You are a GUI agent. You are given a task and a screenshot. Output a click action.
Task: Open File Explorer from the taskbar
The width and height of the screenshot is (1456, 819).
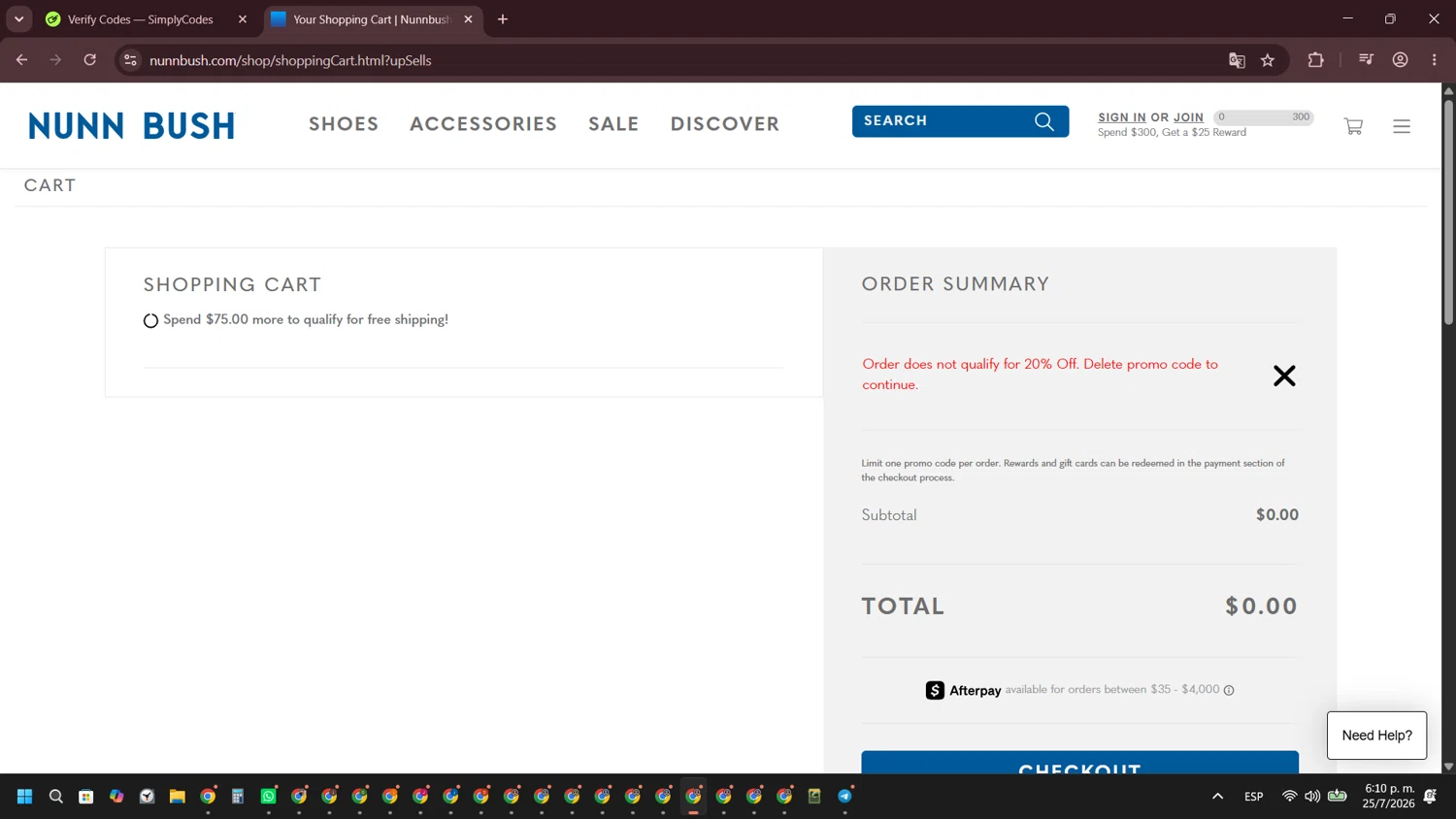[x=177, y=797]
